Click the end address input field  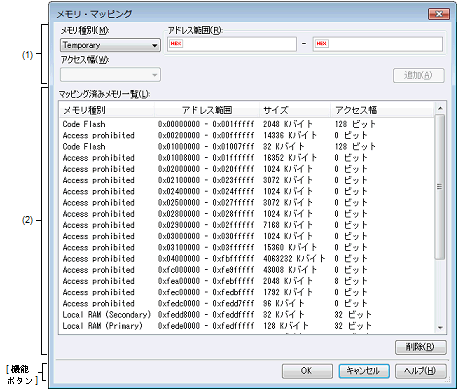point(378,44)
